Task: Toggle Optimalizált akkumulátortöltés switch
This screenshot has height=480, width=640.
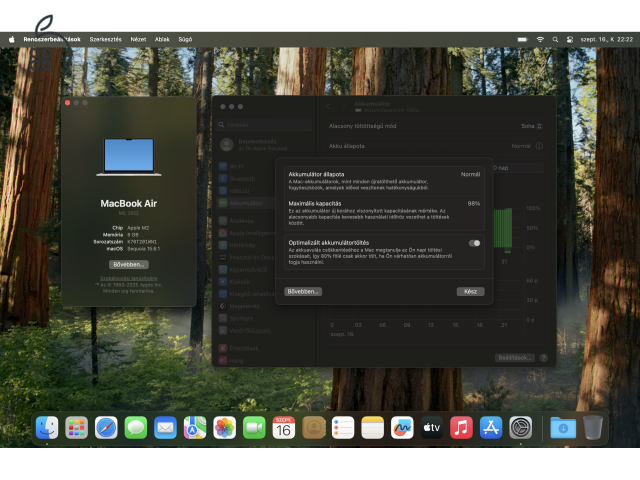Action: [x=474, y=243]
